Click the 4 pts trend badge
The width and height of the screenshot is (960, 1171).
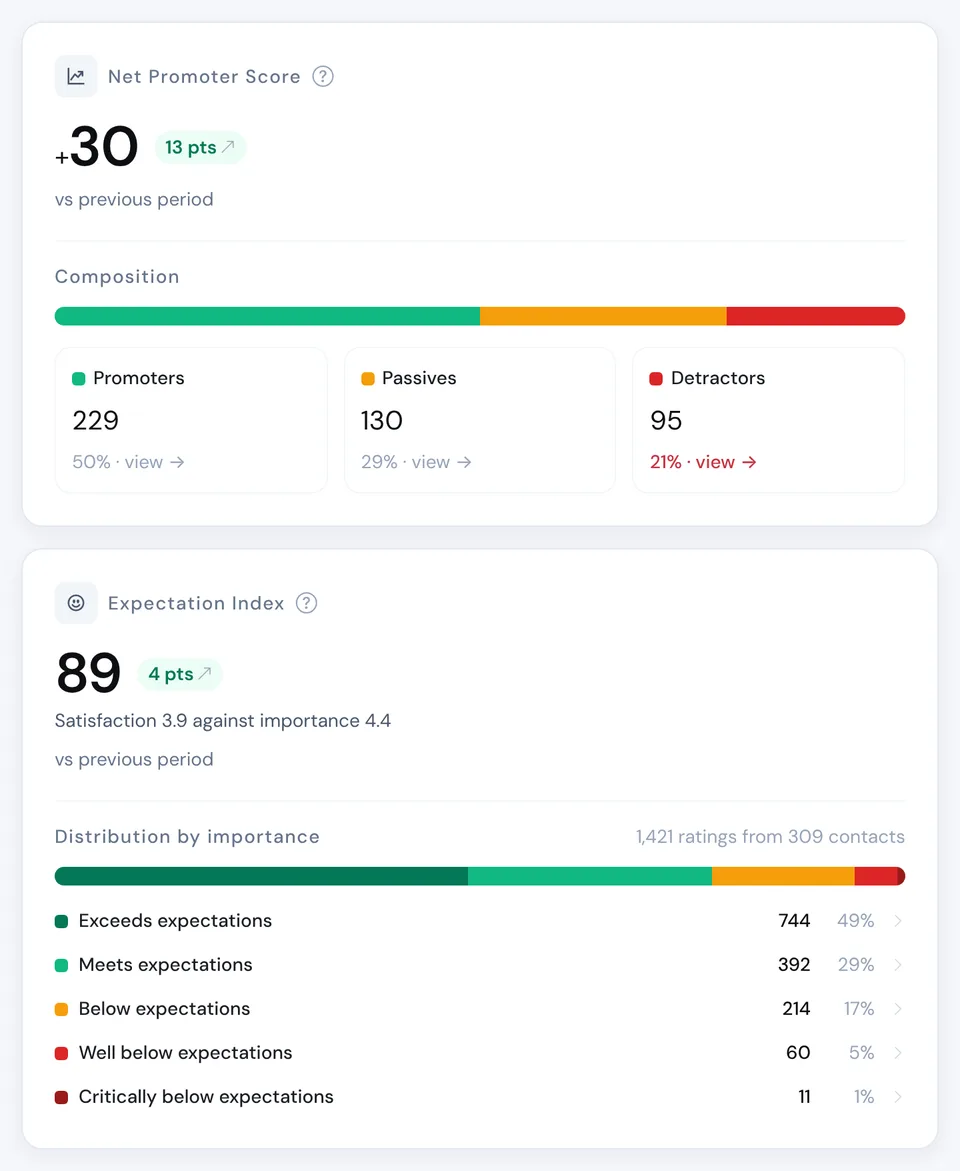click(x=180, y=674)
